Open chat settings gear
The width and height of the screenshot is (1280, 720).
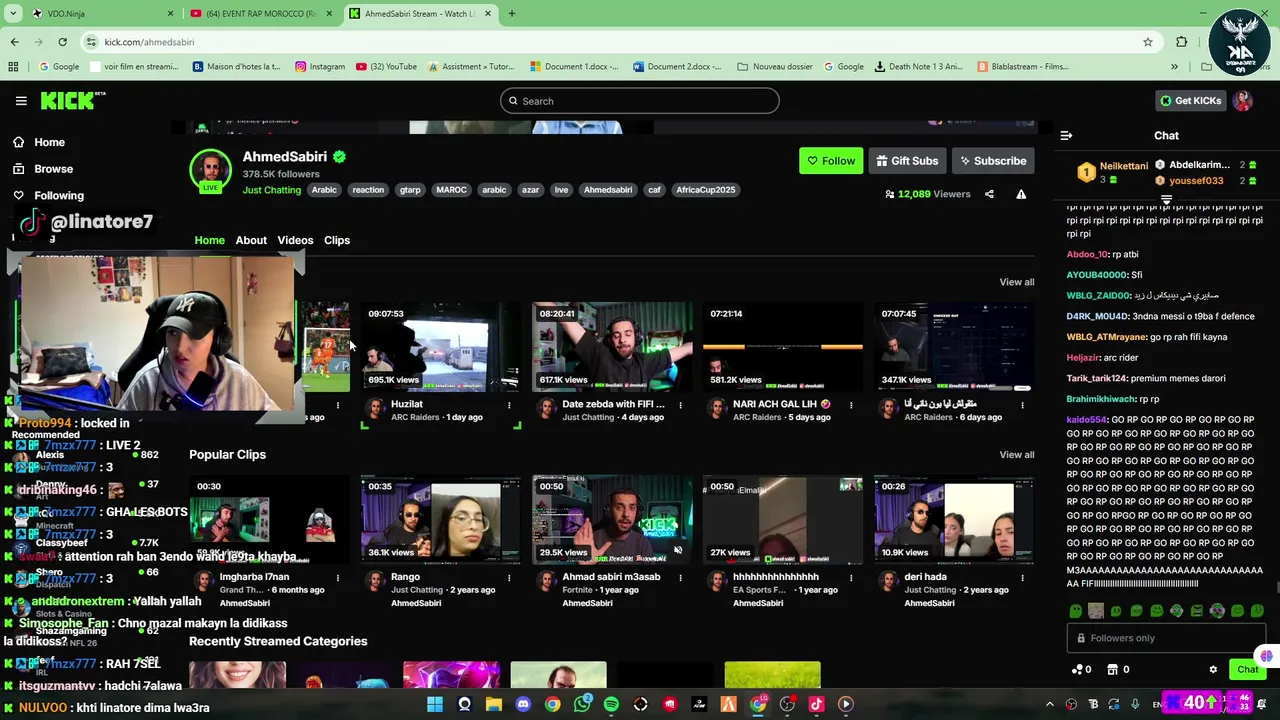(1213, 670)
